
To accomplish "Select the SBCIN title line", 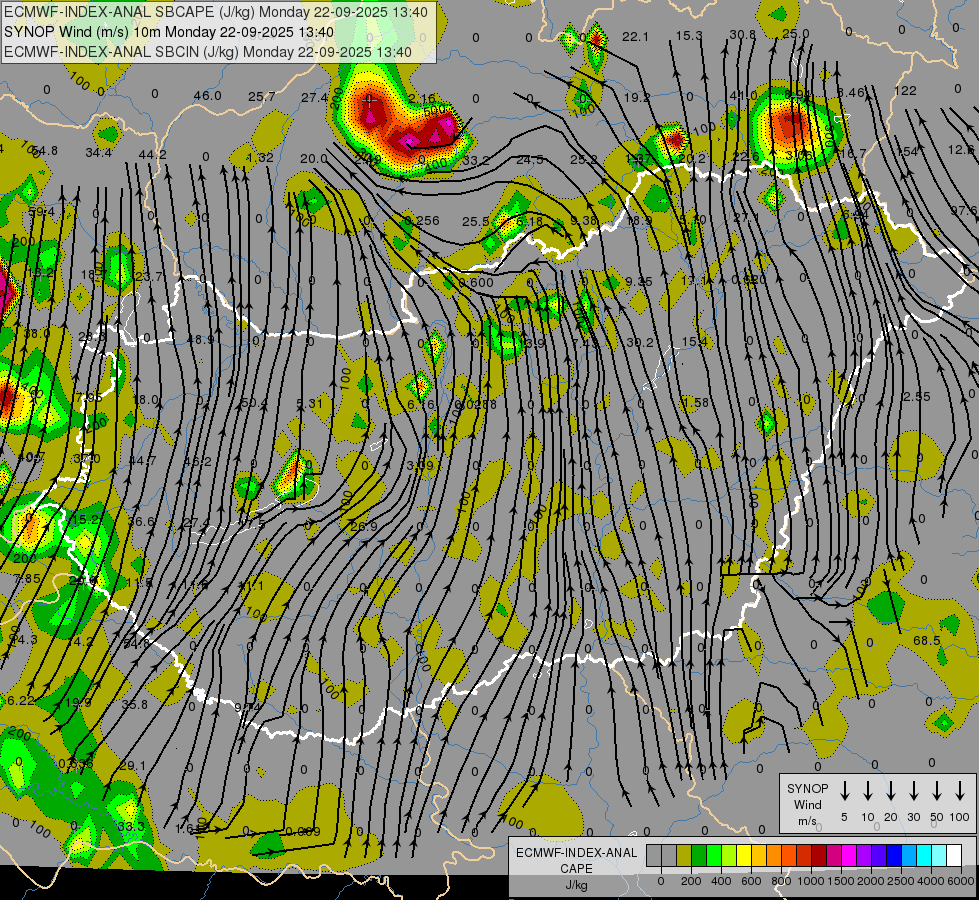I will coord(208,52).
